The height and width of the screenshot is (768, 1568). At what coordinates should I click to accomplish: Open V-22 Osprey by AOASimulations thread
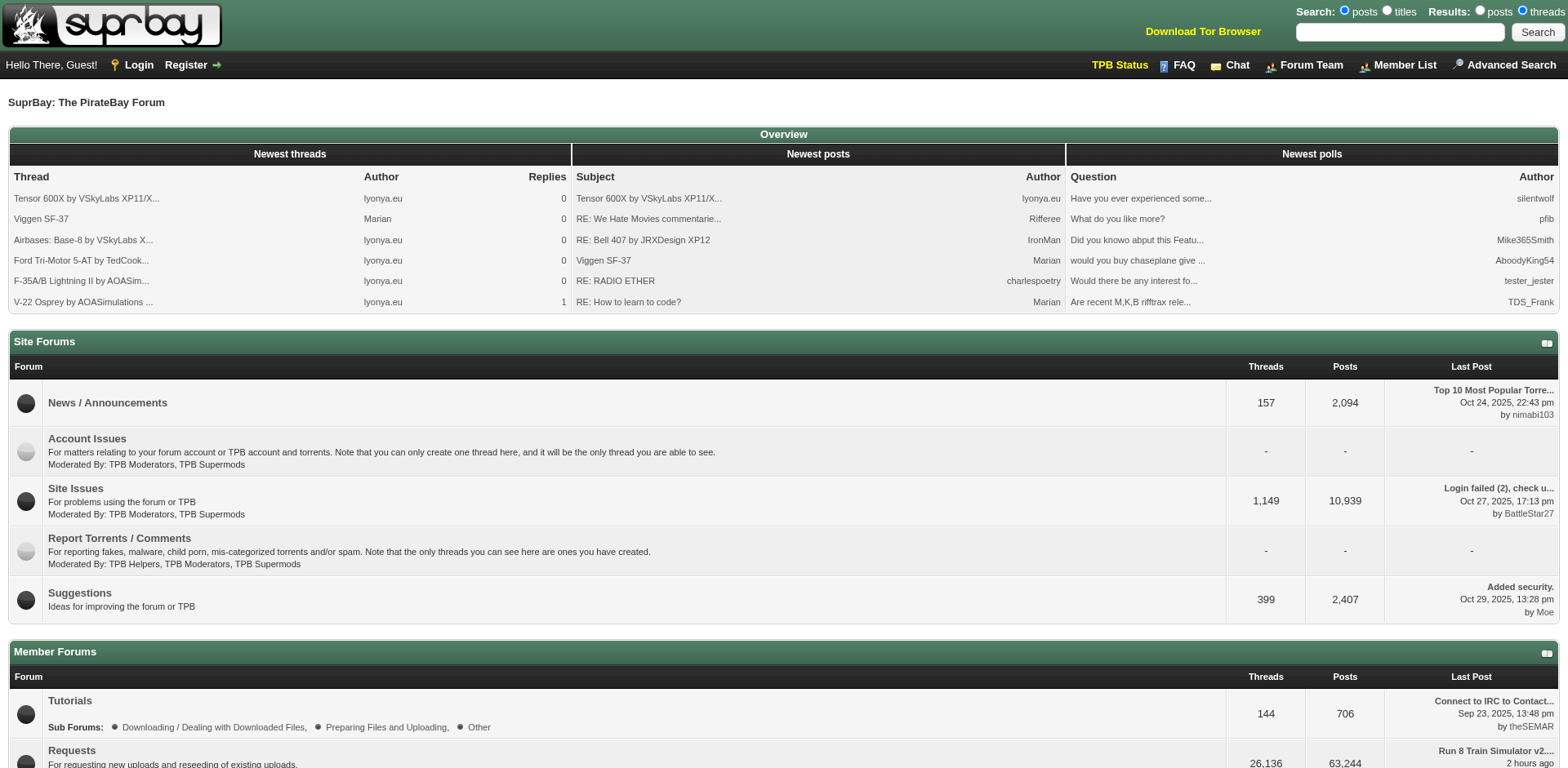pos(83,303)
